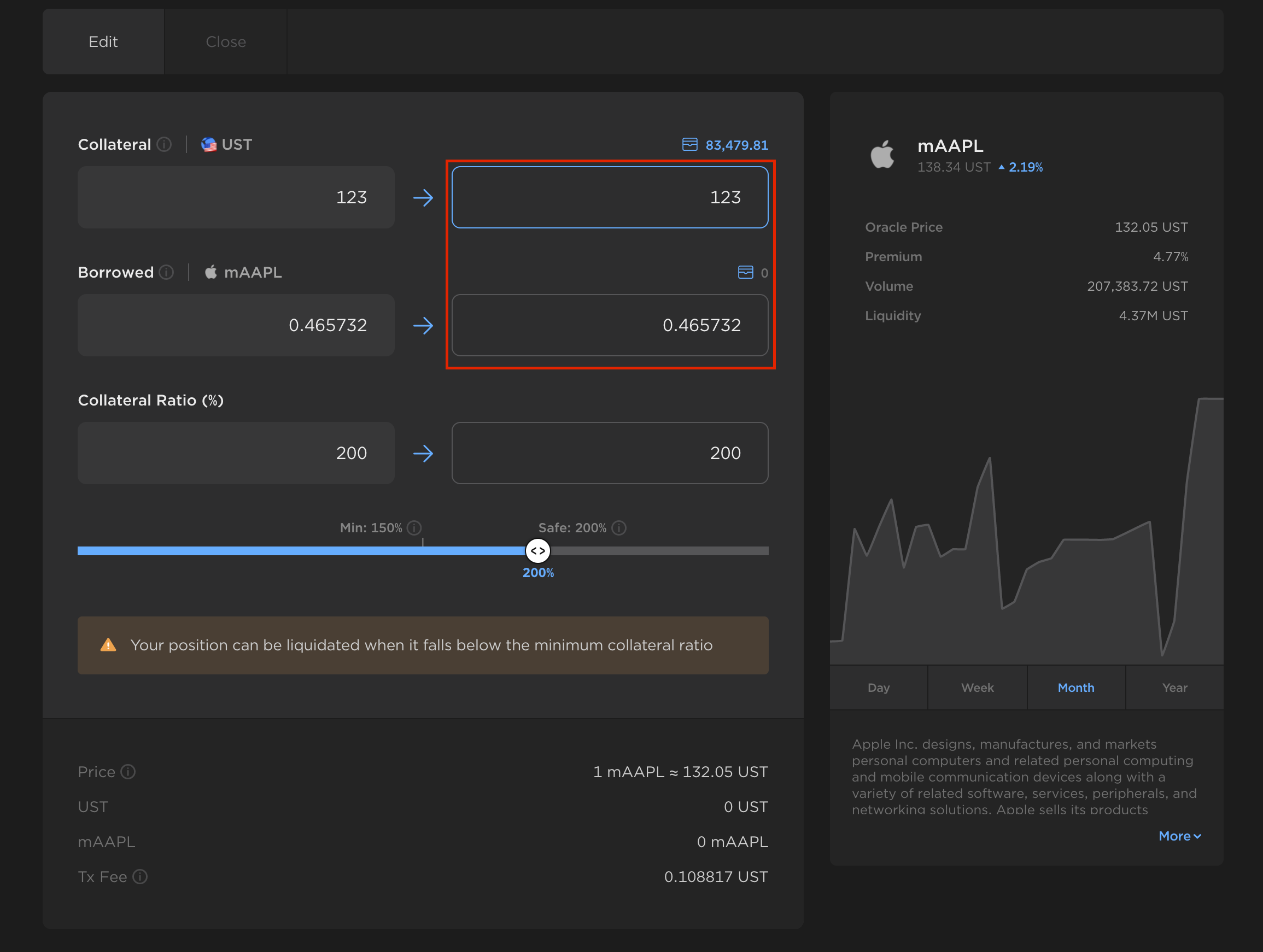Click the Price info icon

point(128,772)
